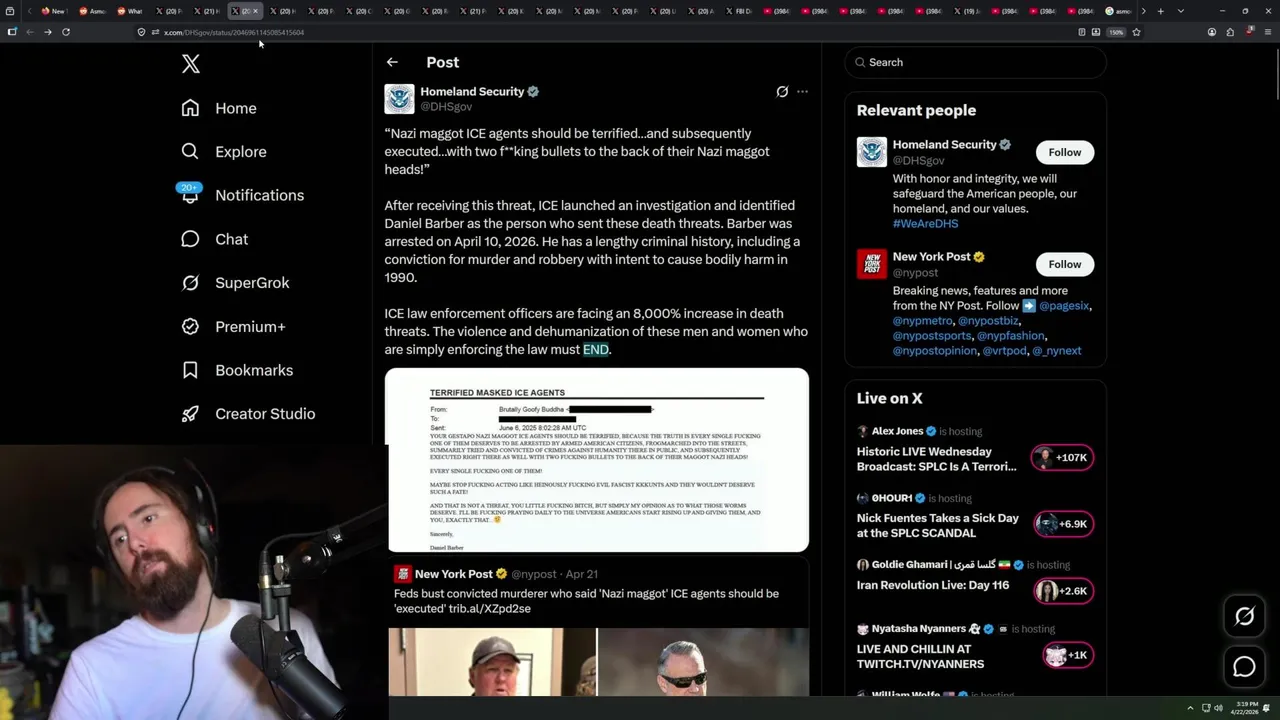
Task: Follow the Homeland Security account
Action: tap(1064, 152)
